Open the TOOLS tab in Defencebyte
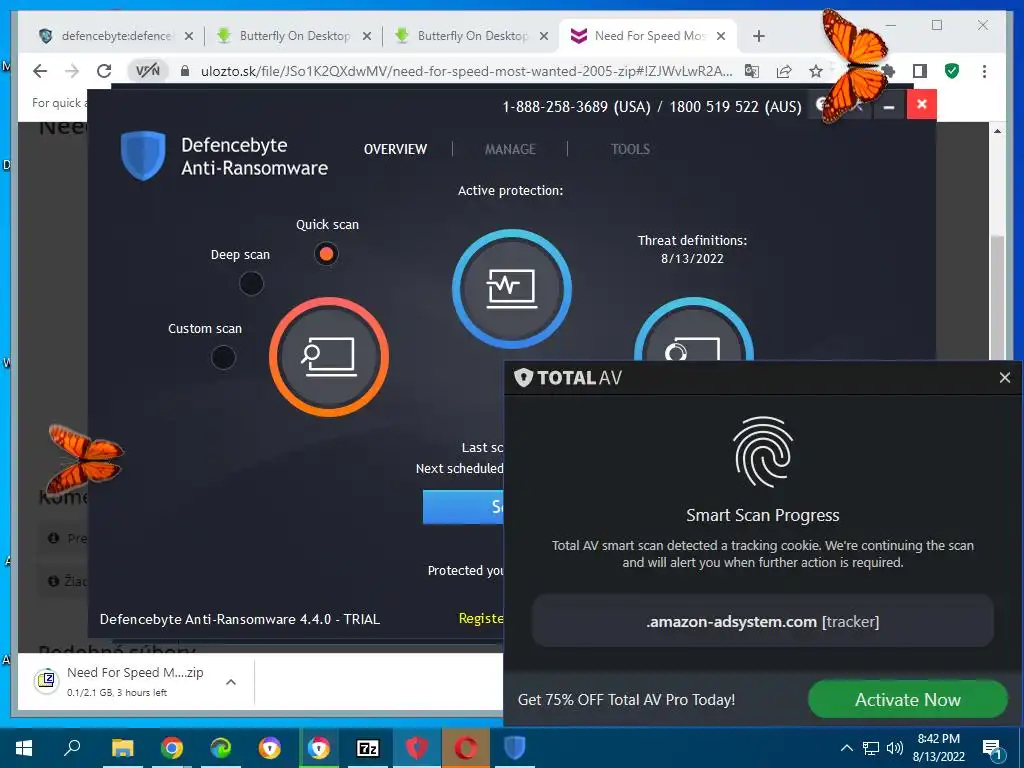This screenshot has width=1024, height=768. tap(630, 150)
